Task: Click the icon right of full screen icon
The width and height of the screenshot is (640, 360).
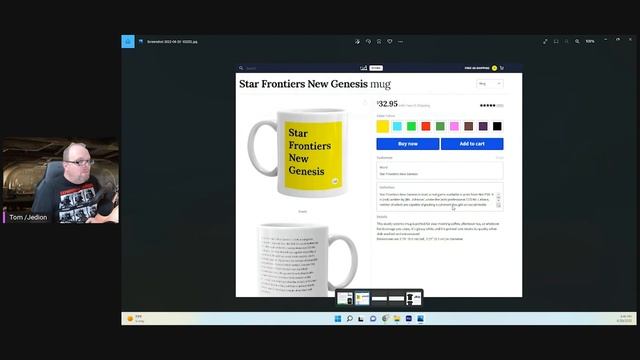Action: pos(556,42)
